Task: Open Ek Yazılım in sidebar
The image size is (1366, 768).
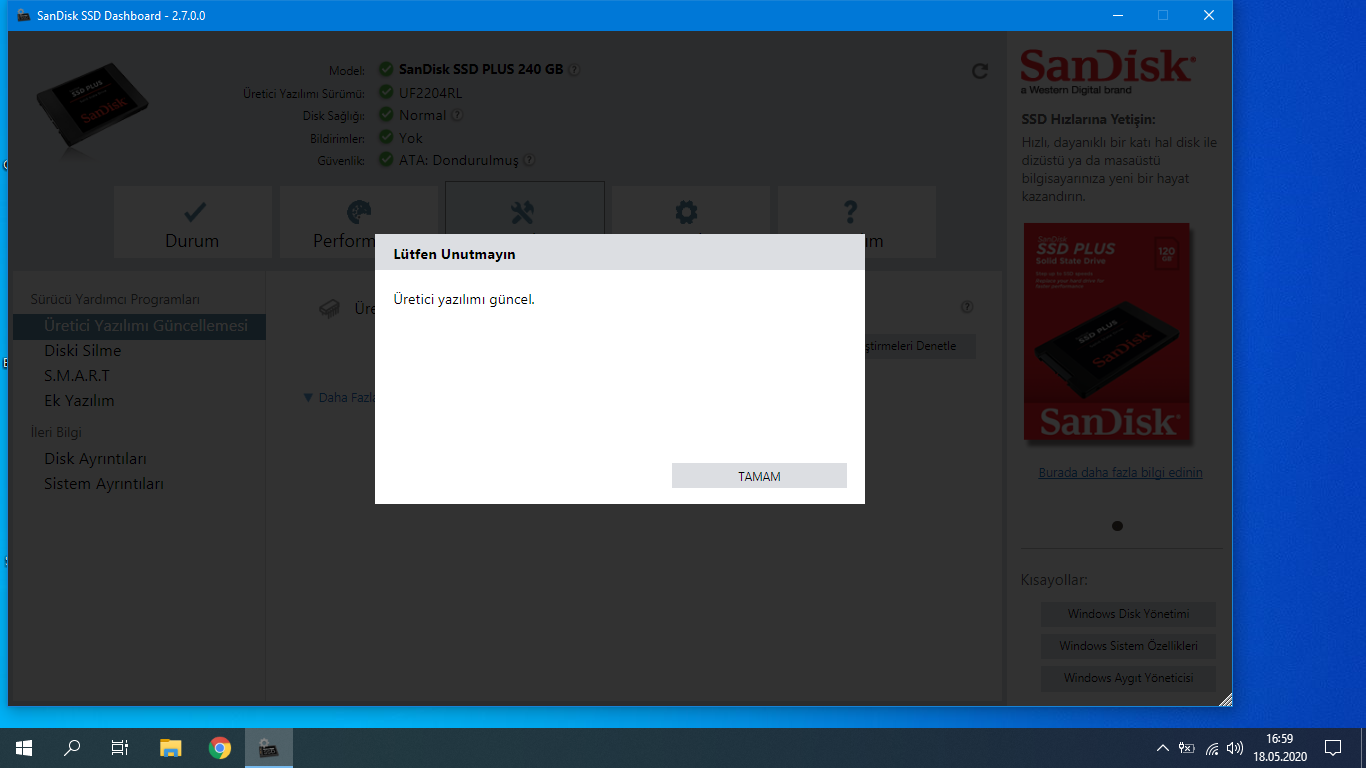Action: click(79, 401)
